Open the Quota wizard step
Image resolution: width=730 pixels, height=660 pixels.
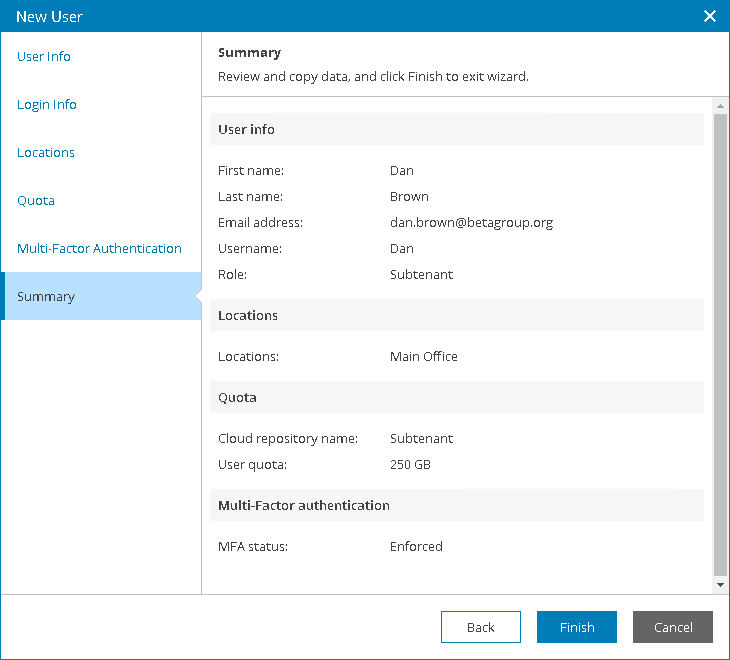[x=36, y=201]
